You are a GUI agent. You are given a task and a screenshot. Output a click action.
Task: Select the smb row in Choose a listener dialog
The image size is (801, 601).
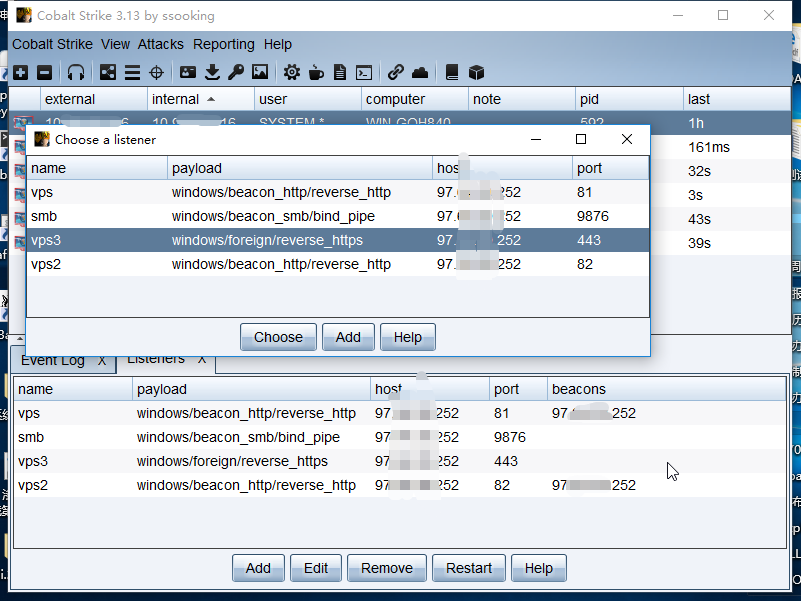pyautogui.click(x=338, y=216)
